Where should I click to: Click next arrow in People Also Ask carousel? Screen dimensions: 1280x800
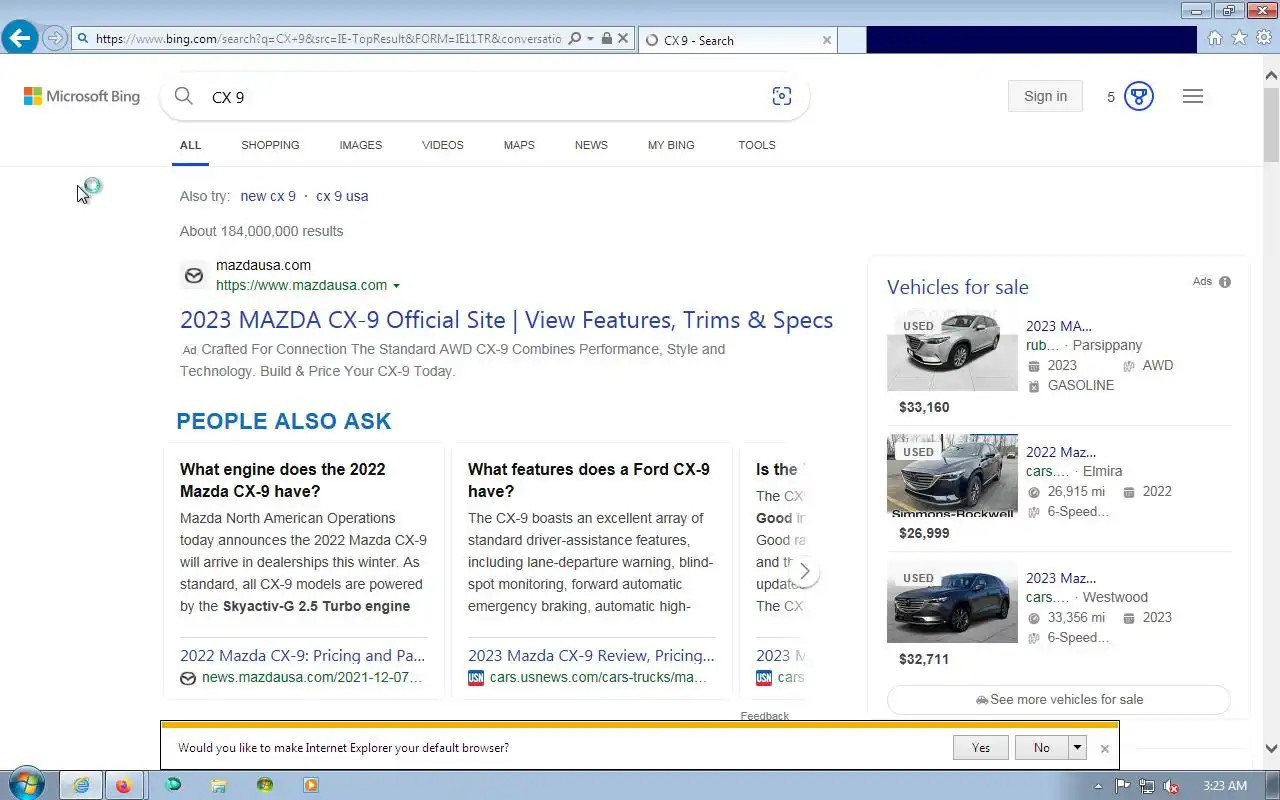804,572
